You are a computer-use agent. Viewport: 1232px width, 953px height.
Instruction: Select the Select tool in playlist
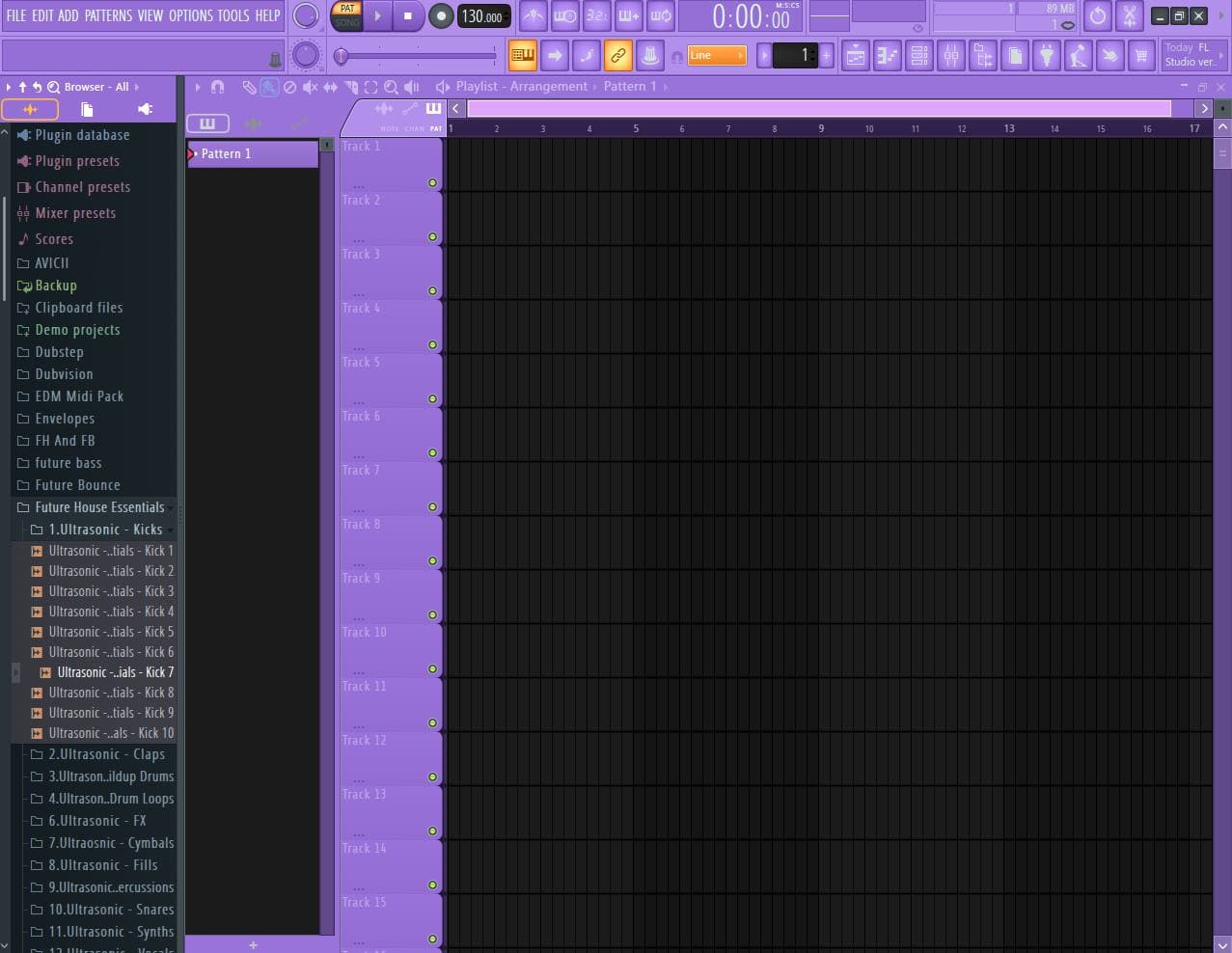point(370,87)
